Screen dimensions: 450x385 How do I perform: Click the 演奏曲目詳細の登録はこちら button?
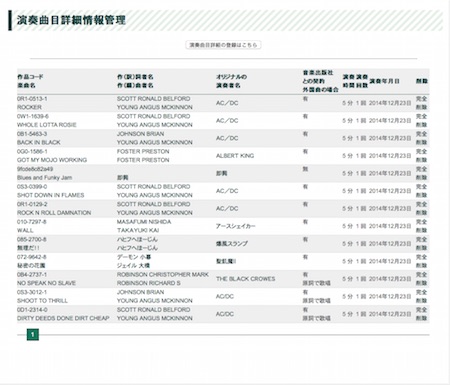[x=223, y=45]
